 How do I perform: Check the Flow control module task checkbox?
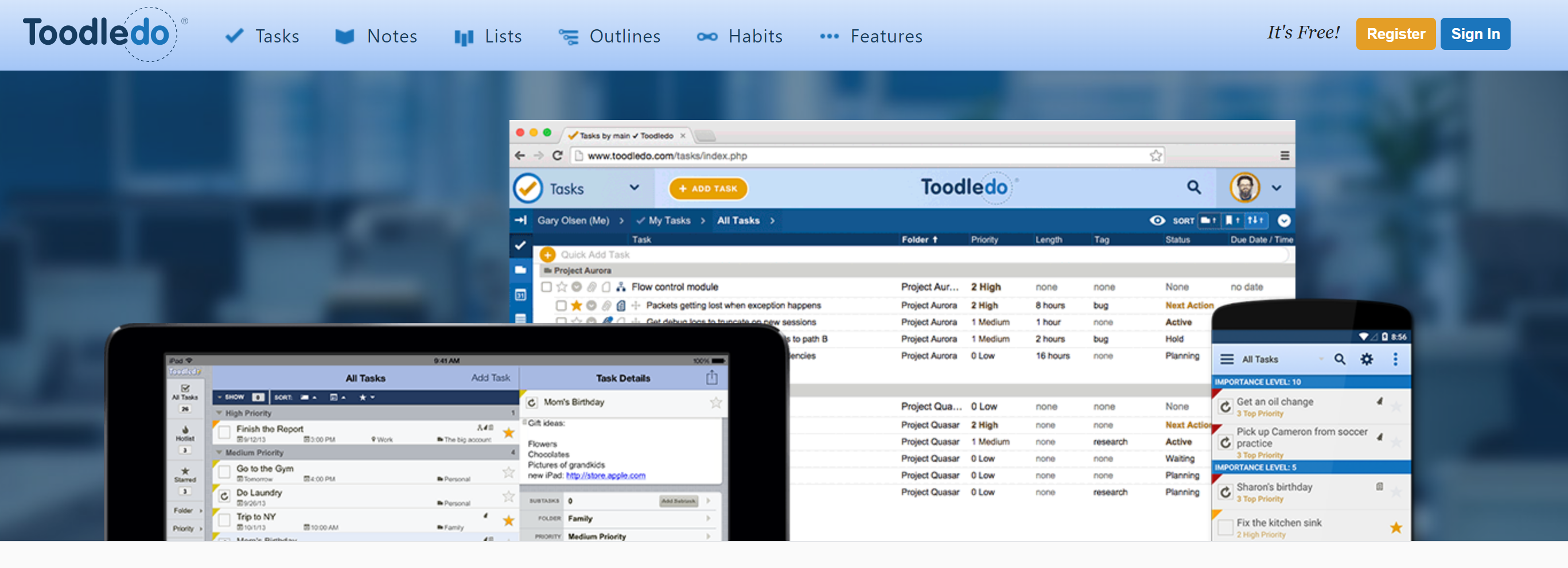click(x=546, y=287)
